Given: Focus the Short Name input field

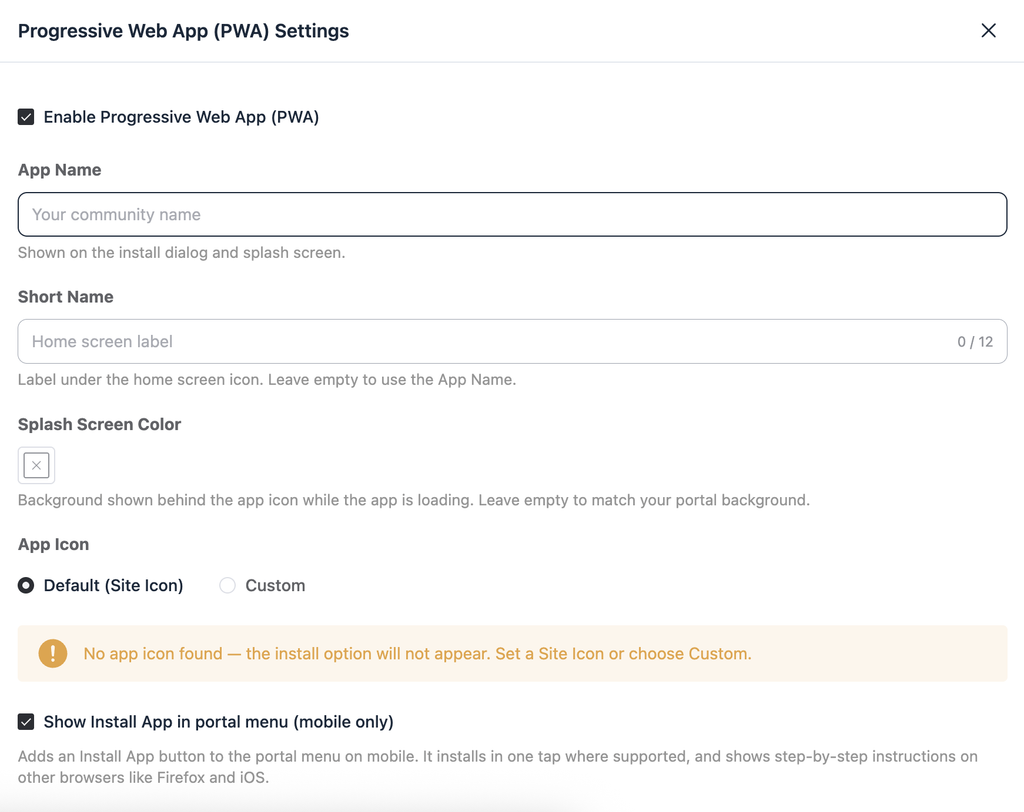Looking at the screenshot, I should (512, 342).
